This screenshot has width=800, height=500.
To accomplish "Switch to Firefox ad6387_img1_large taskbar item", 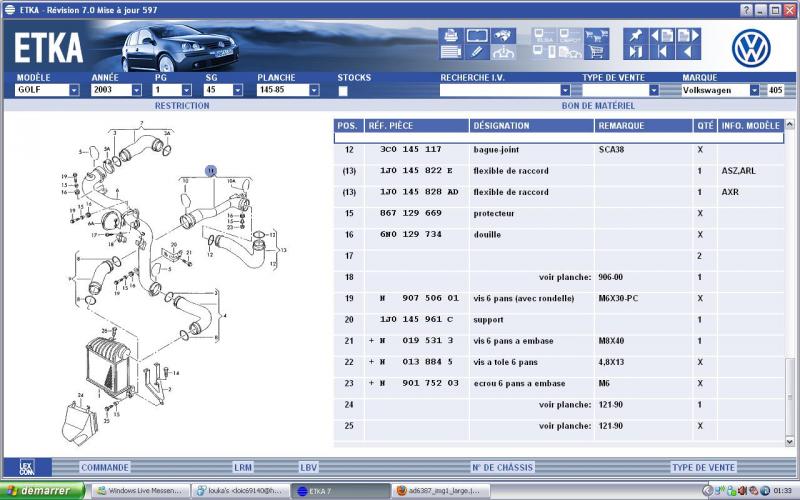I will (x=441, y=491).
